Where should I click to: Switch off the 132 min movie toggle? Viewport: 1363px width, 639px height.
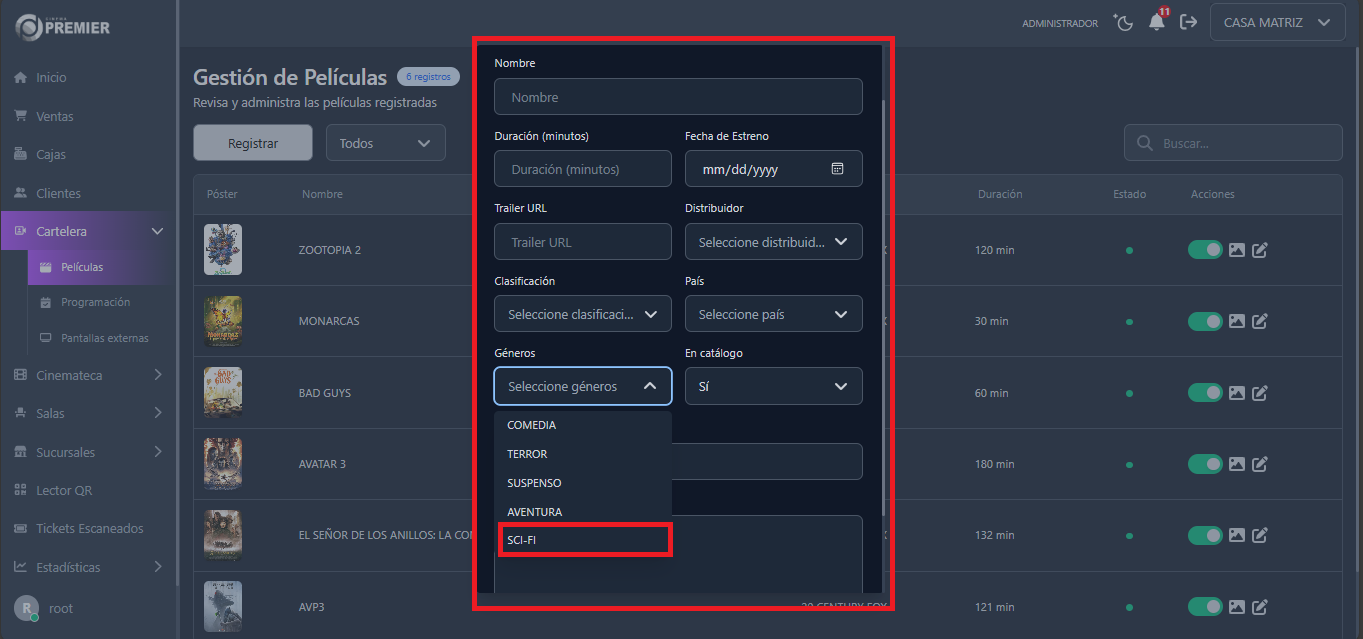pyautogui.click(x=1205, y=536)
